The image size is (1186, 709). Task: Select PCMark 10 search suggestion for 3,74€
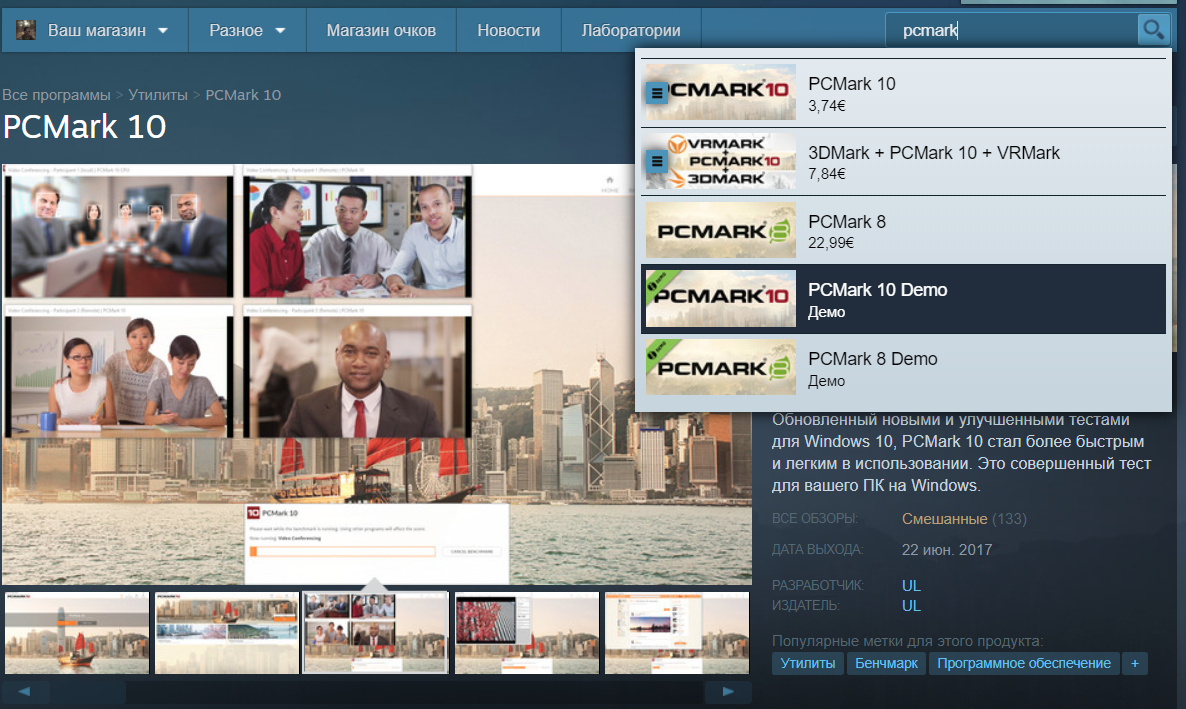point(903,93)
